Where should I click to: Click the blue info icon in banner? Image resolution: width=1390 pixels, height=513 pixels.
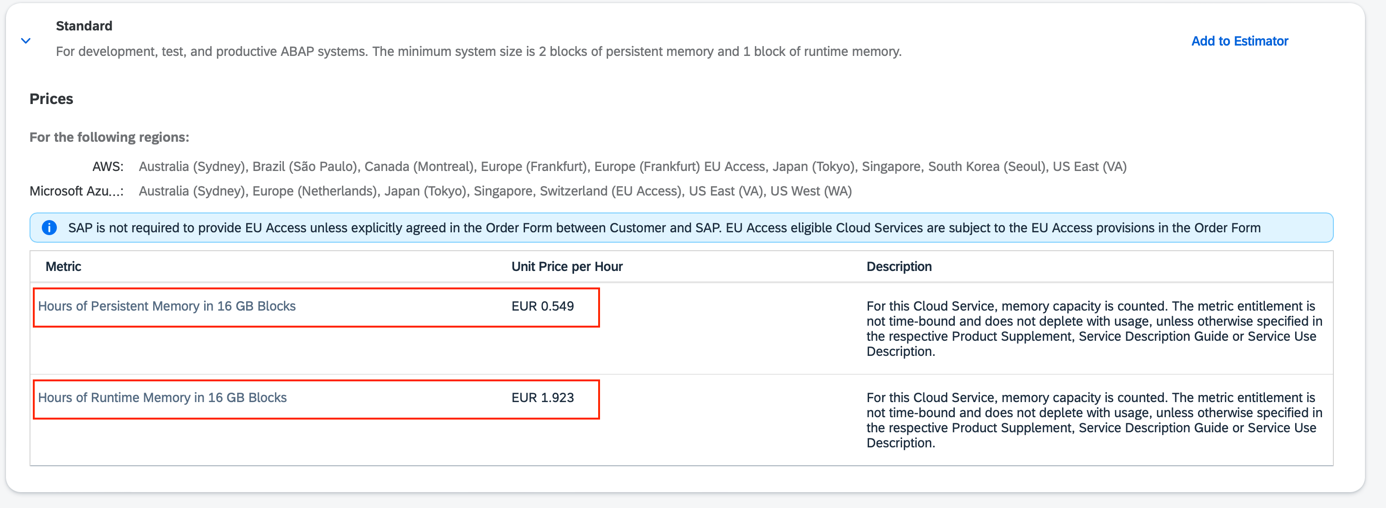[x=49, y=228]
